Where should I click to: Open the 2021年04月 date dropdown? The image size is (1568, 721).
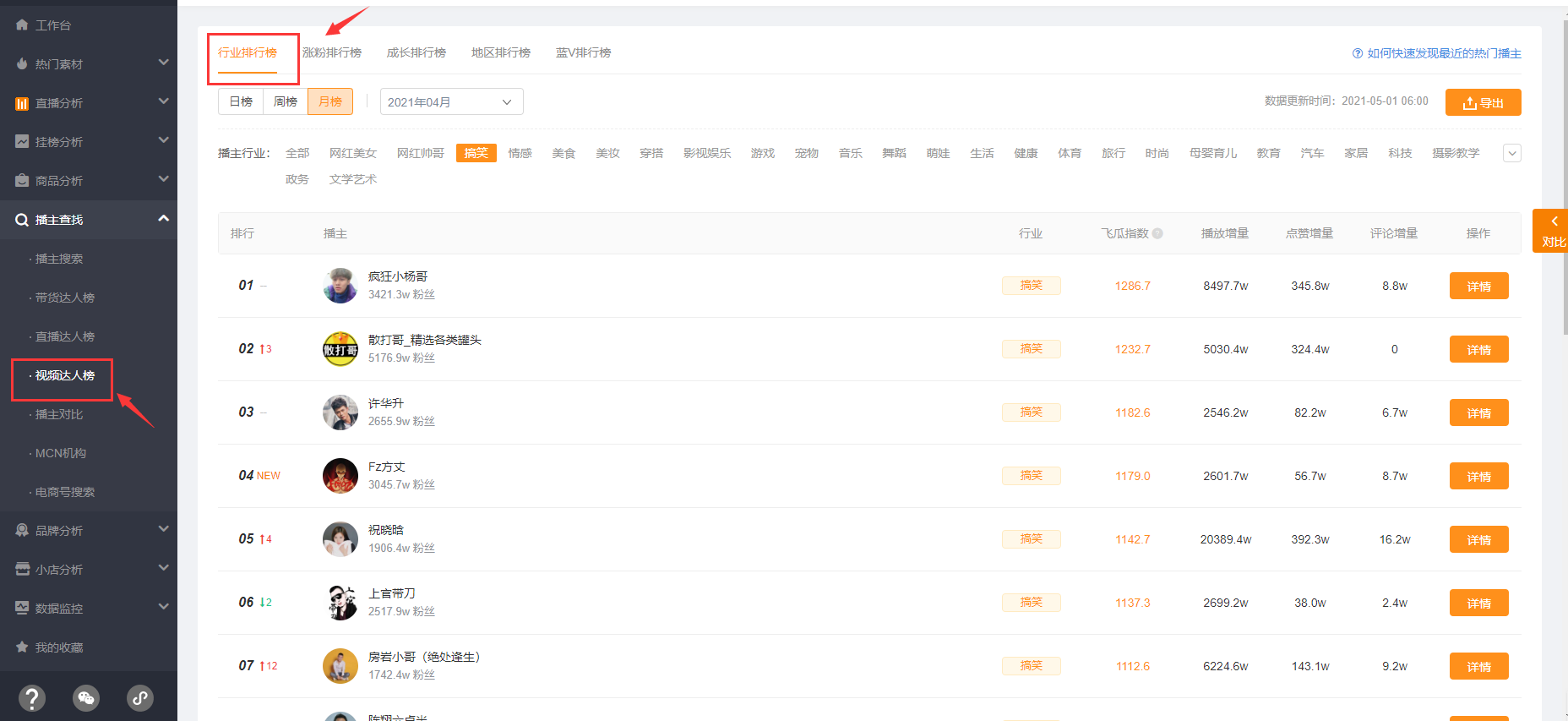click(x=451, y=101)
